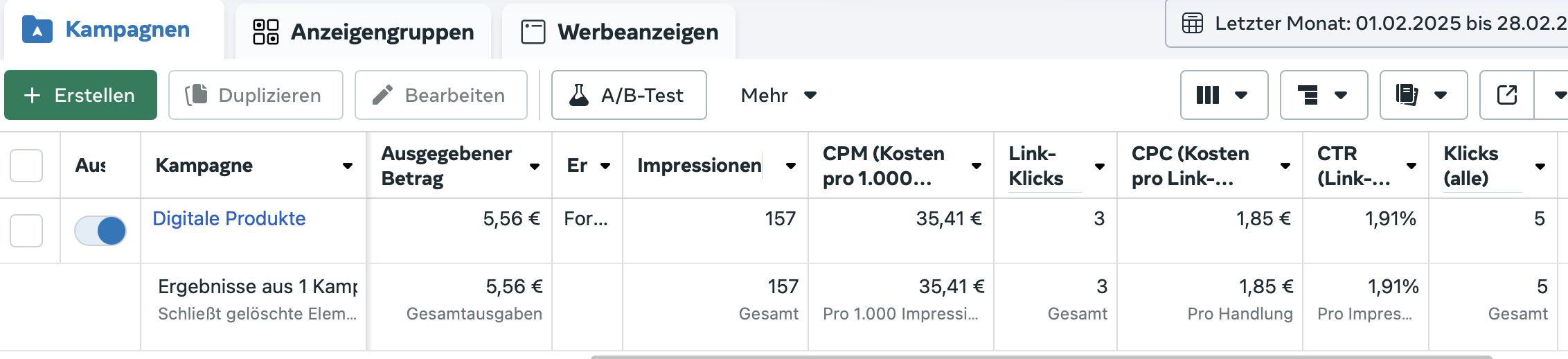Click the Bearbeiten pencil button

click(x=441, y=95)
